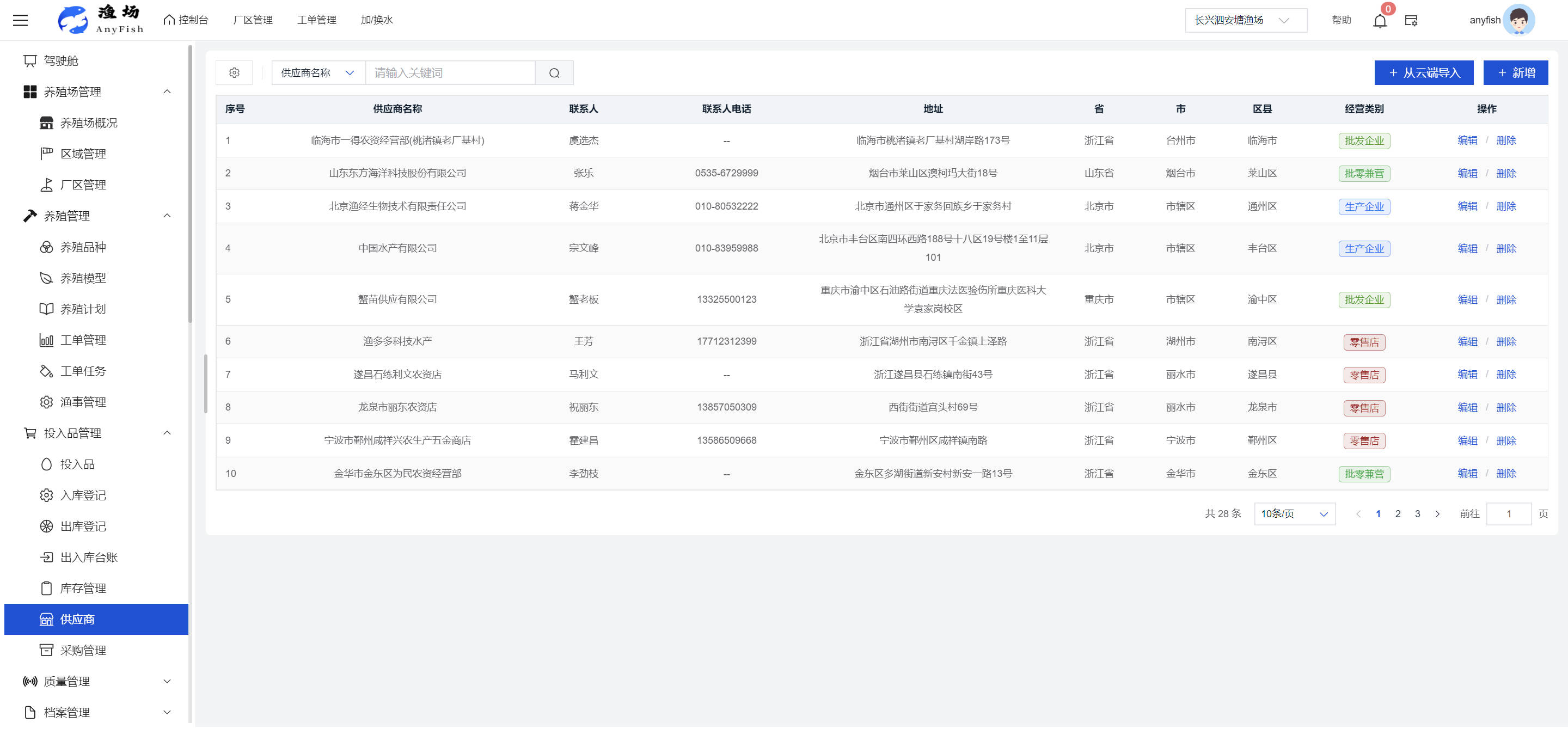This screenshot has height=735, width=1568.
Task: Click the search magnifier icon
Action: click(x=554, y=73)
